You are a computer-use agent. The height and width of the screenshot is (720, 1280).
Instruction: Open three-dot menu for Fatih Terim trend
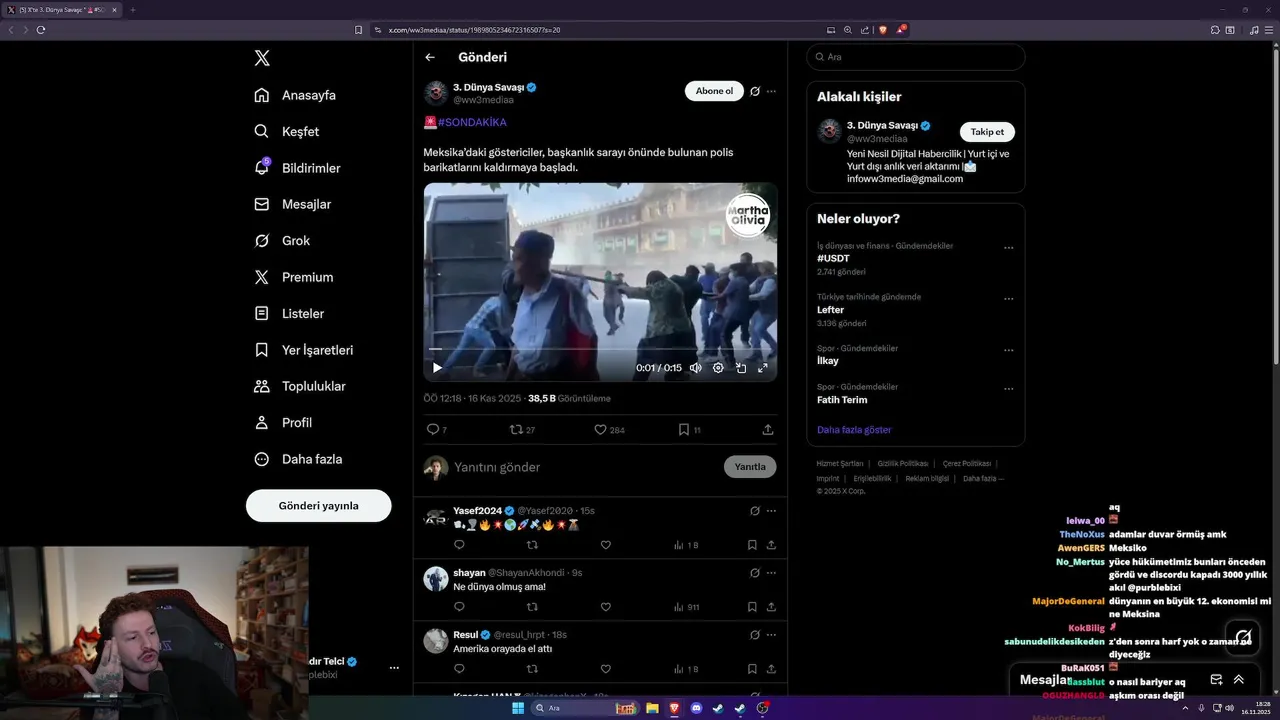point(1008,389)
